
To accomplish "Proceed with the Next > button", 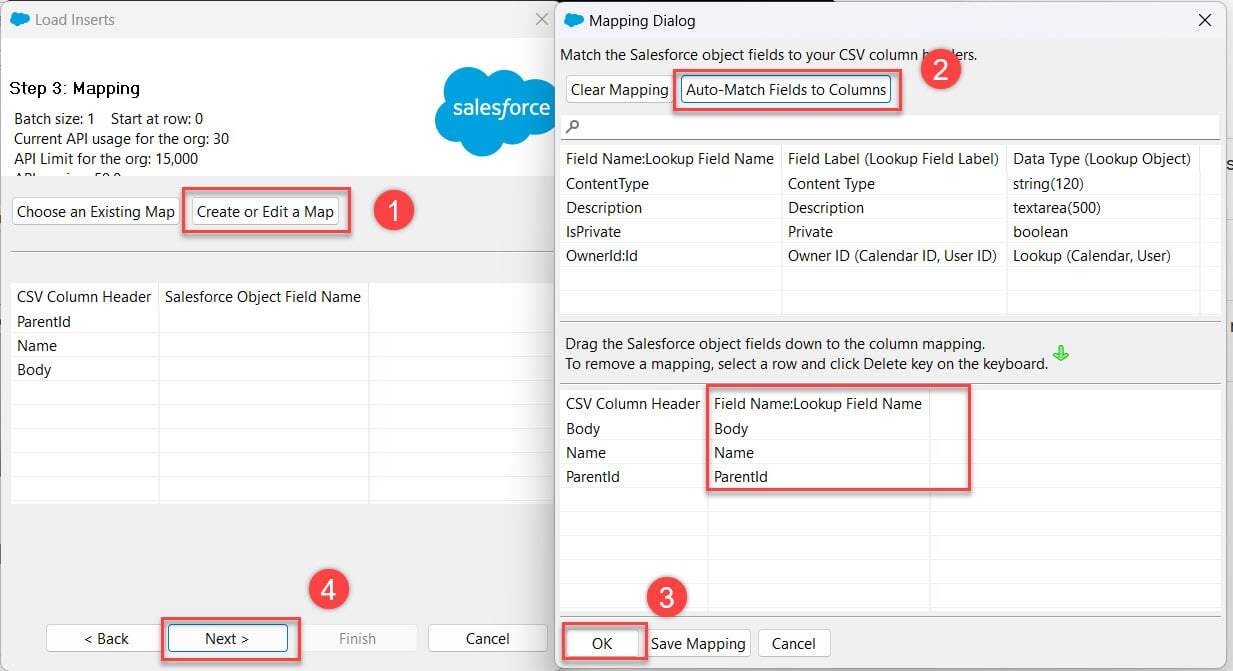I will pos(227,639).
